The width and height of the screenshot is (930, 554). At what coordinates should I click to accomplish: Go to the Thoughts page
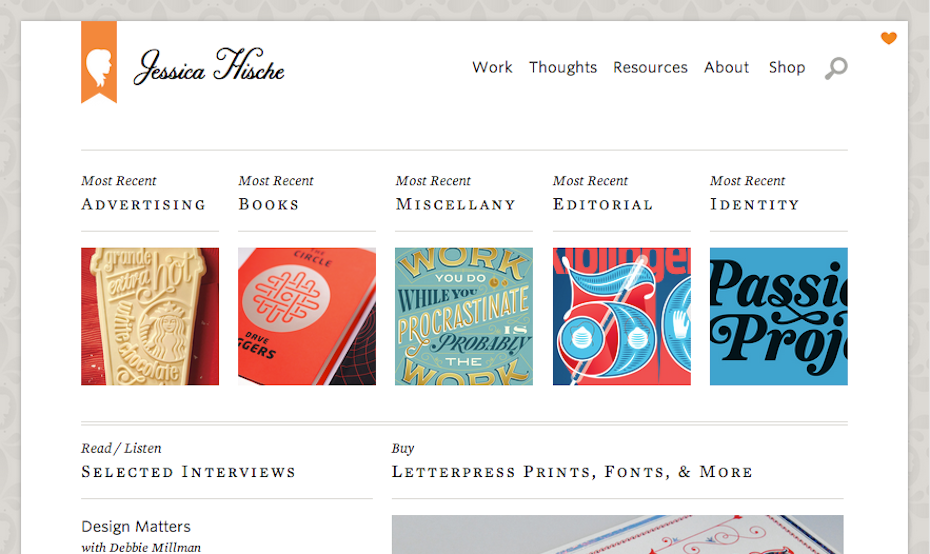point(563,67)
